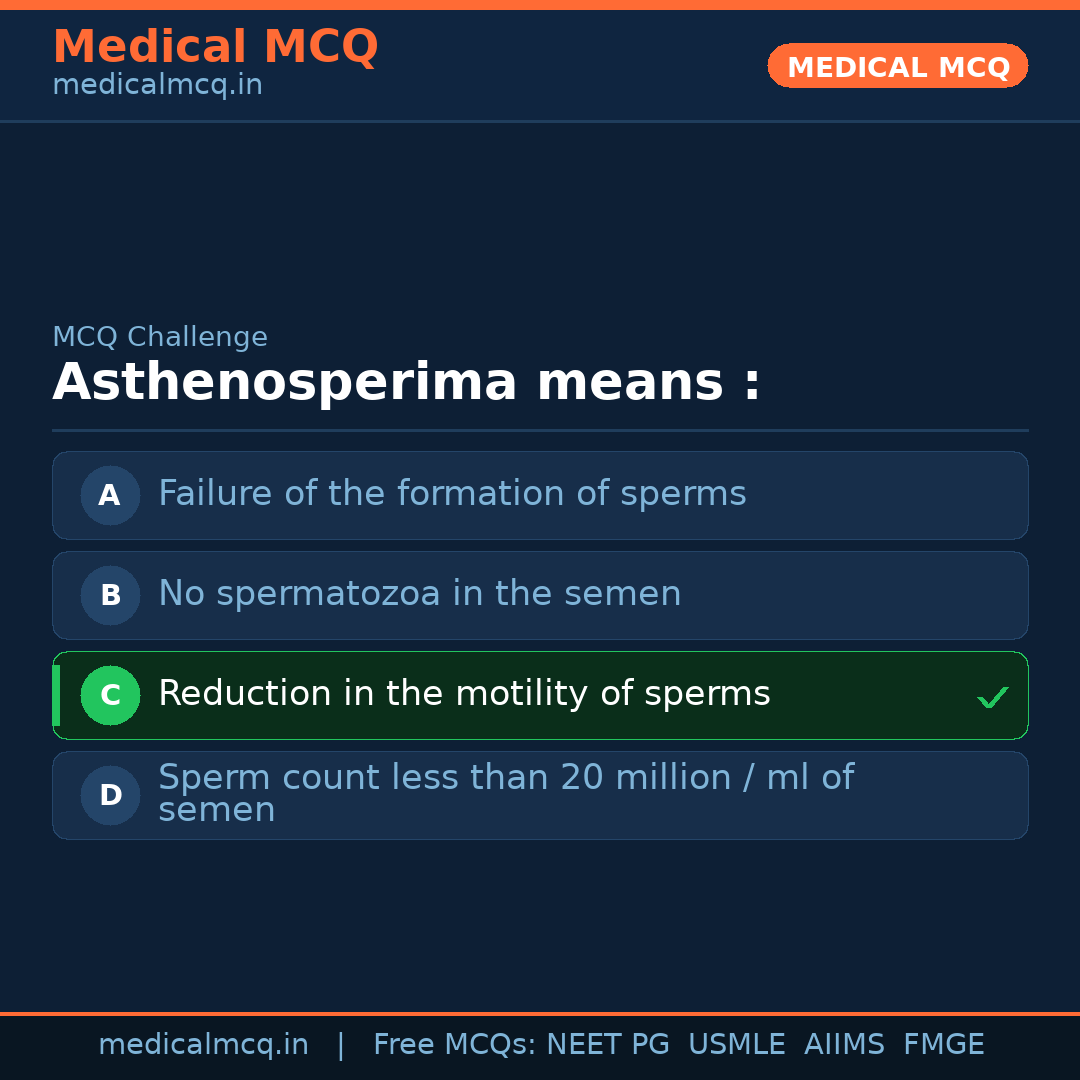The width and height of the screenshot is (1080, 1080).
Task: Click the green C circle icon
Action: (x=110, y=695)
